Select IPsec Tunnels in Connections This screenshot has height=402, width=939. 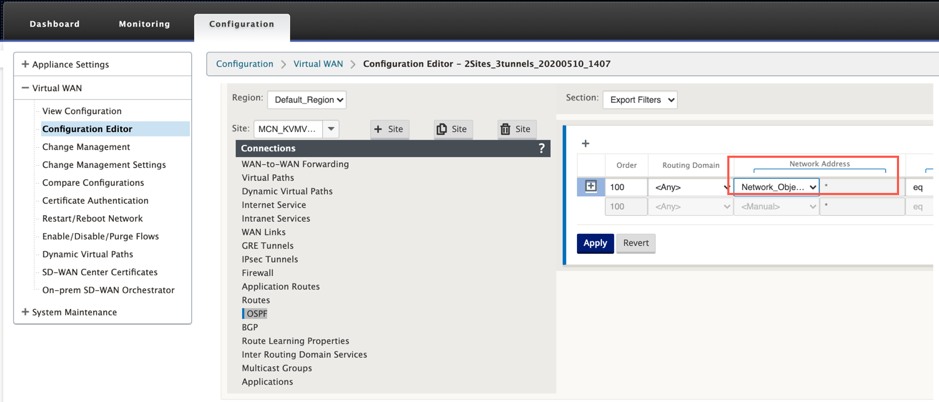click(x=269, y=259)
